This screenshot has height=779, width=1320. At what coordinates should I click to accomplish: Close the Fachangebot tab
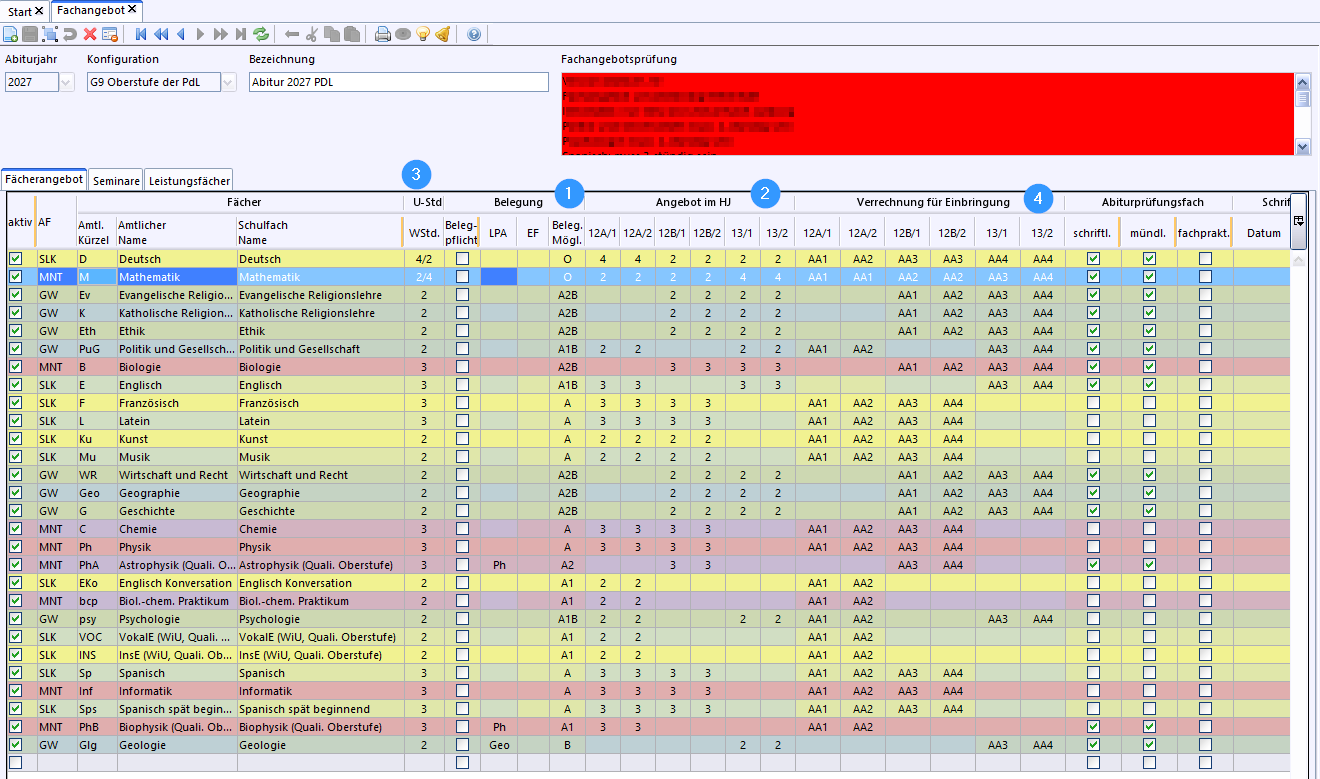132,9
